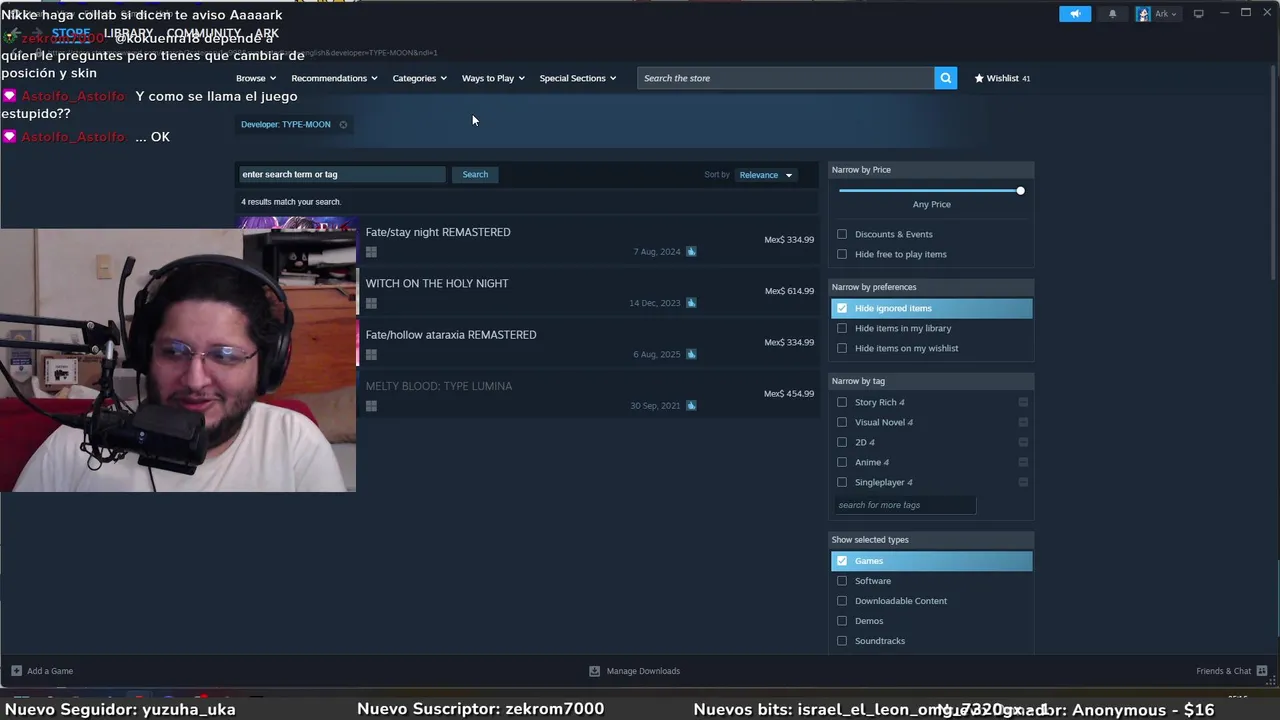Click the Add a Game plus icon

click(16, 671)
